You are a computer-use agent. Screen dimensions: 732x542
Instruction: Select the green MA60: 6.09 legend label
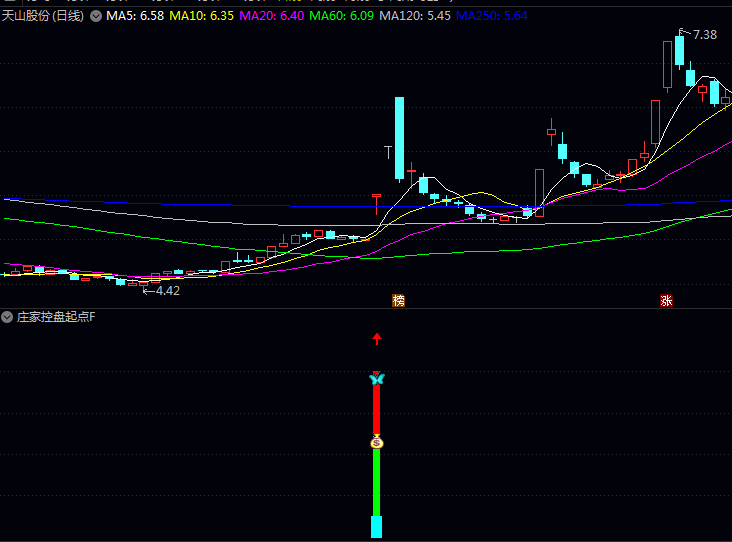(x=342, y=17)
